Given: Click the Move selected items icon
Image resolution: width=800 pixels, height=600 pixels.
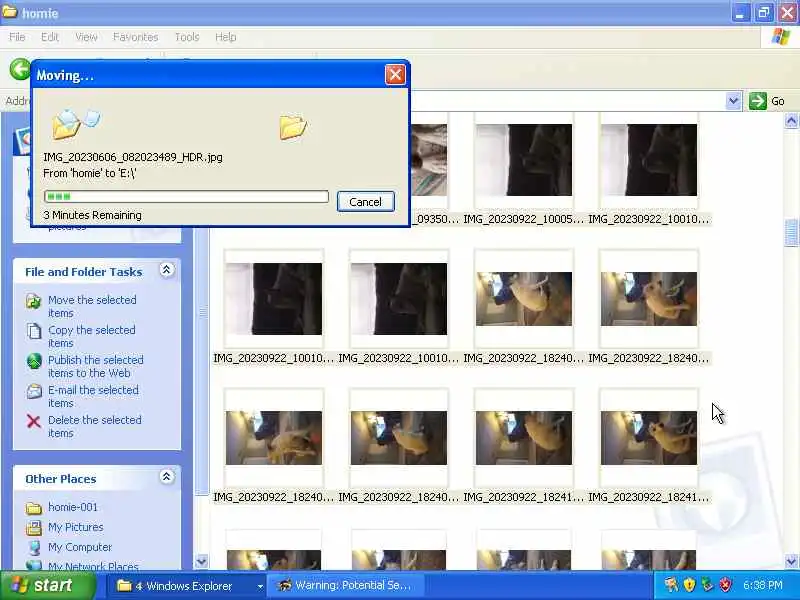Looking at the screenshot, I should [x=34, y=301].
